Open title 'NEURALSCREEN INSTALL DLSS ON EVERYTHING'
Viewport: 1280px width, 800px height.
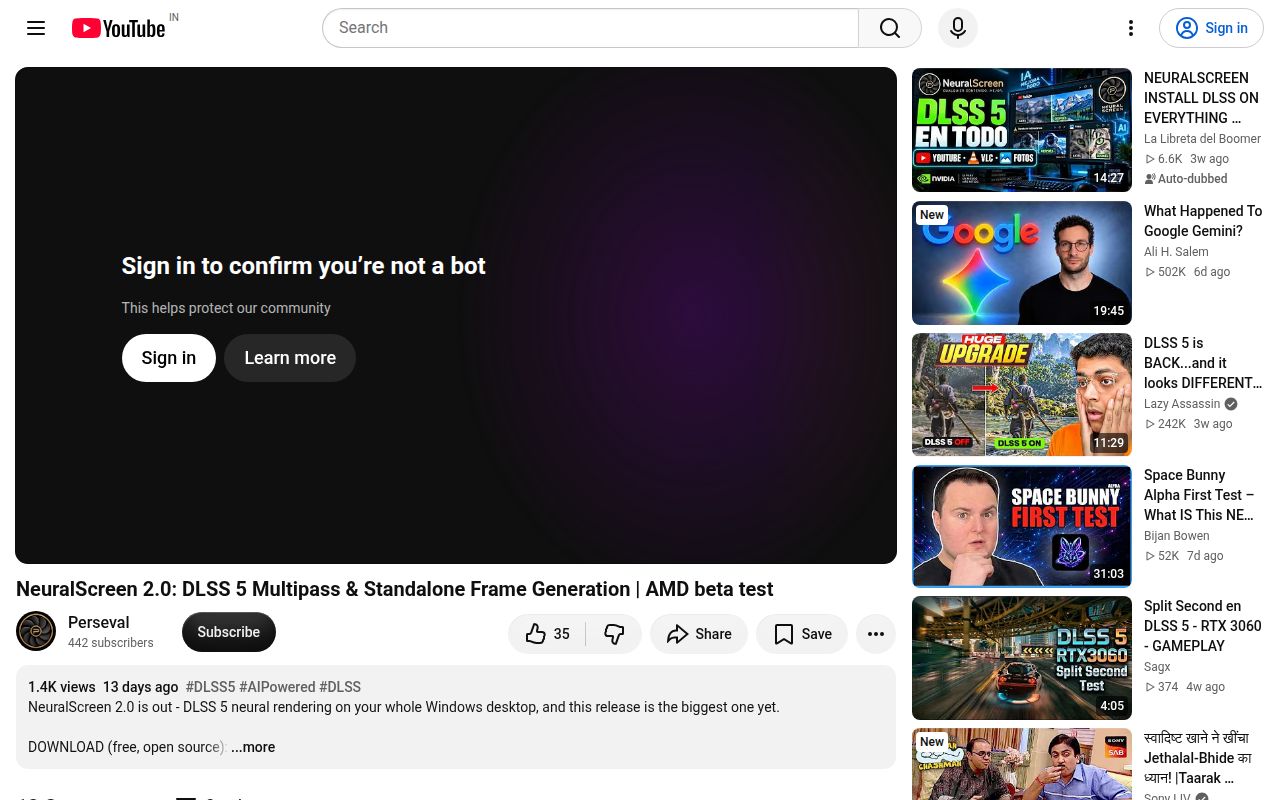pyautogui.click(x=1201, y=98)
